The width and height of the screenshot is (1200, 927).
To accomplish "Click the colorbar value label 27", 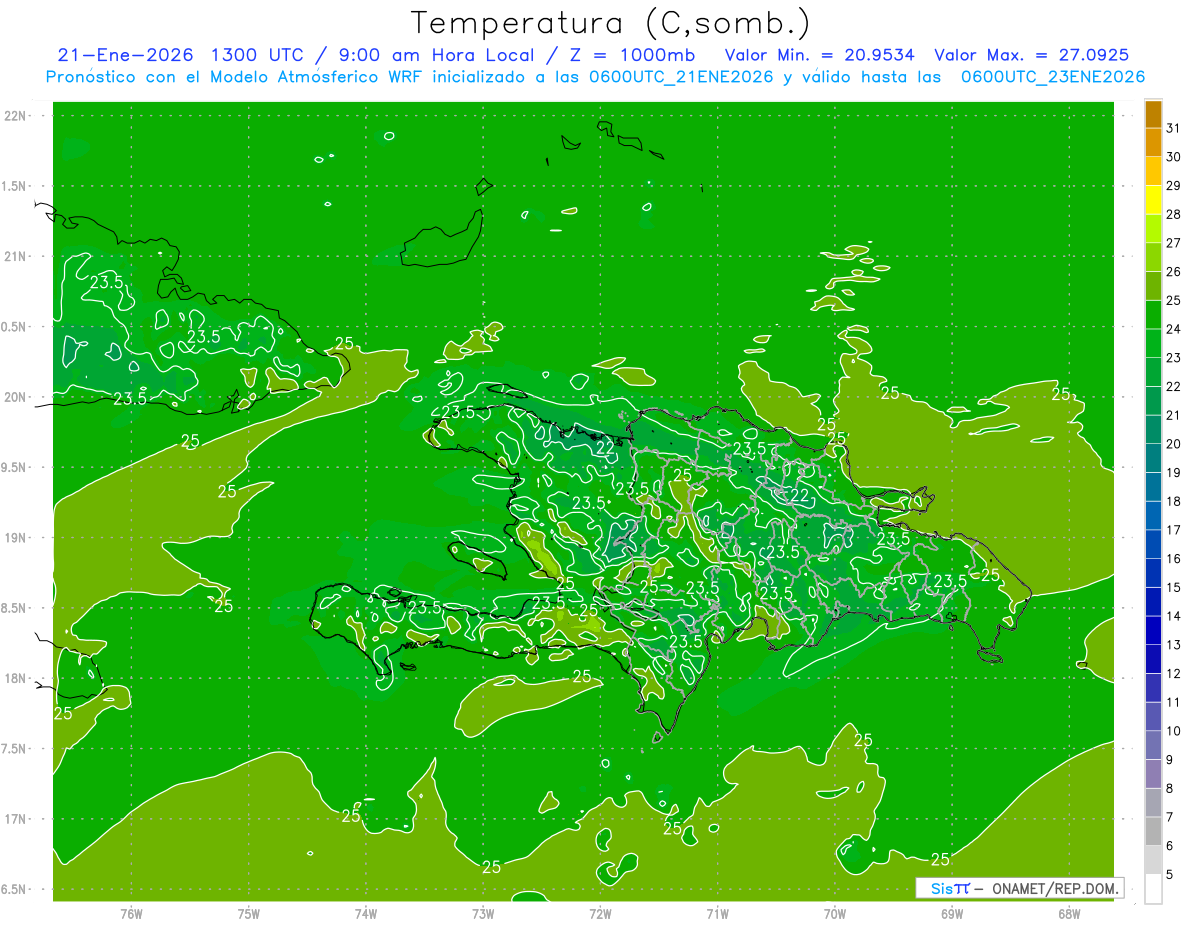I will 1174,243.
